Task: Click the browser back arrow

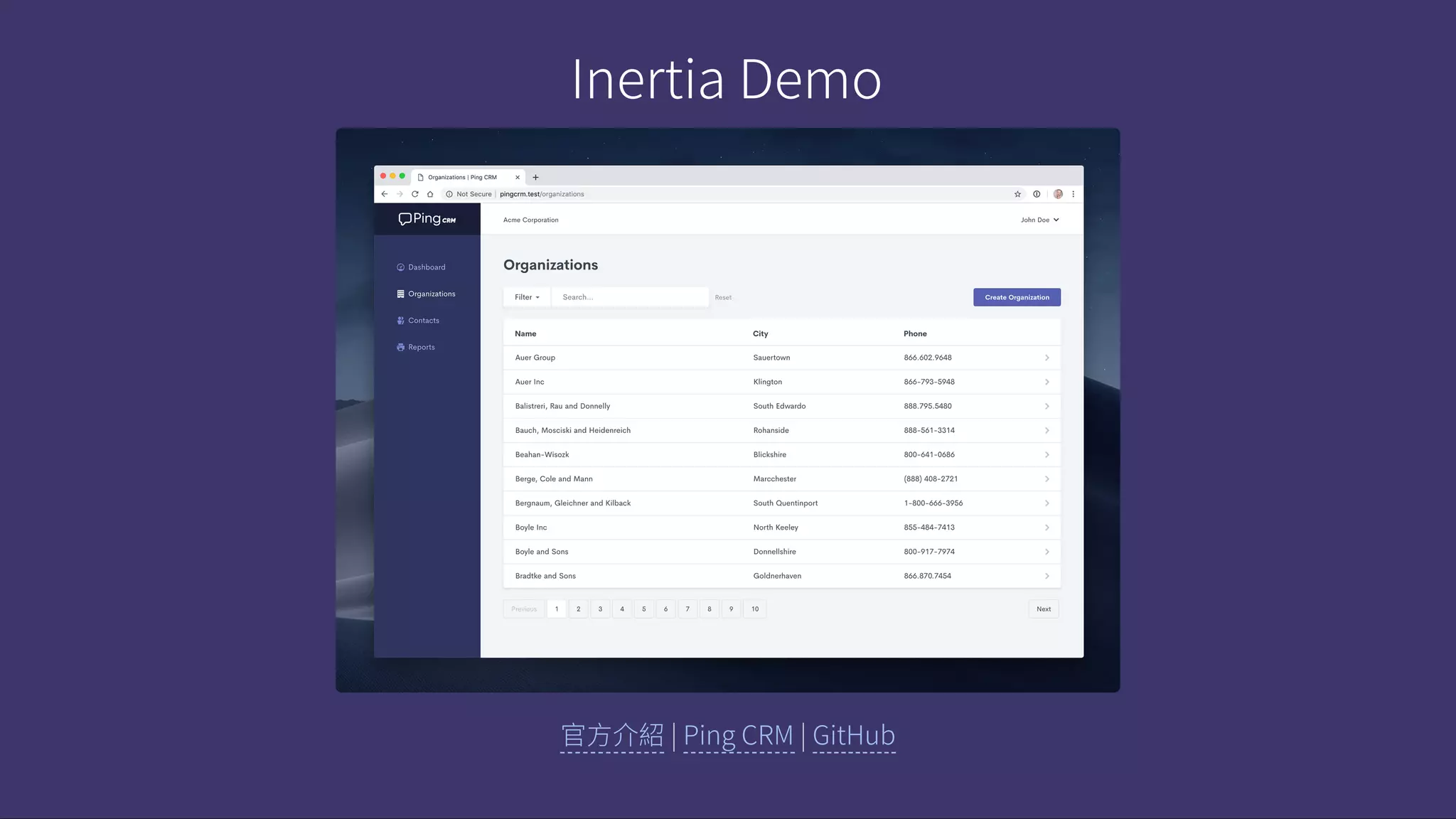Action: point(385,194)
